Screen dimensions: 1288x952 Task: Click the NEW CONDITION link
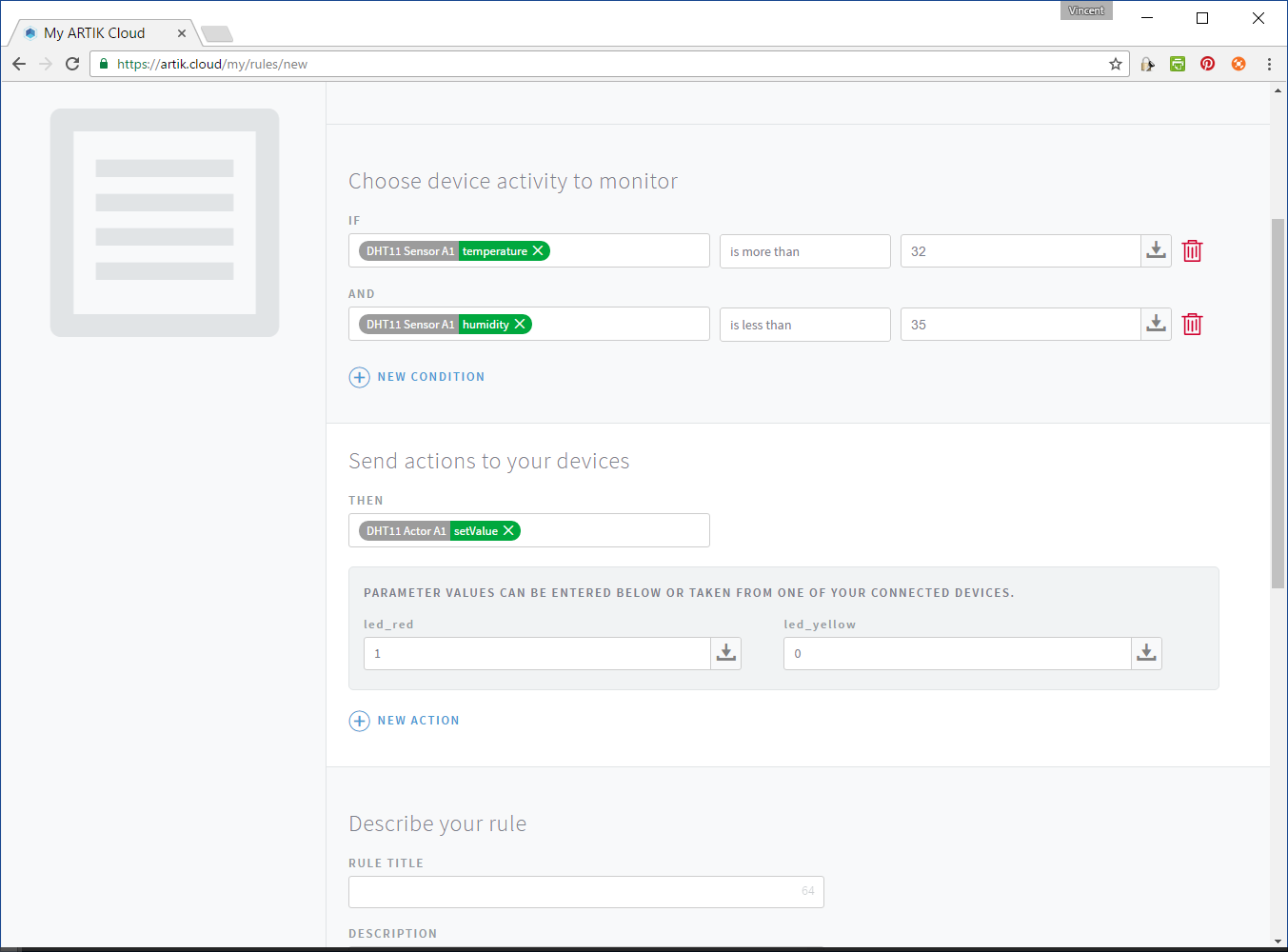431,377
